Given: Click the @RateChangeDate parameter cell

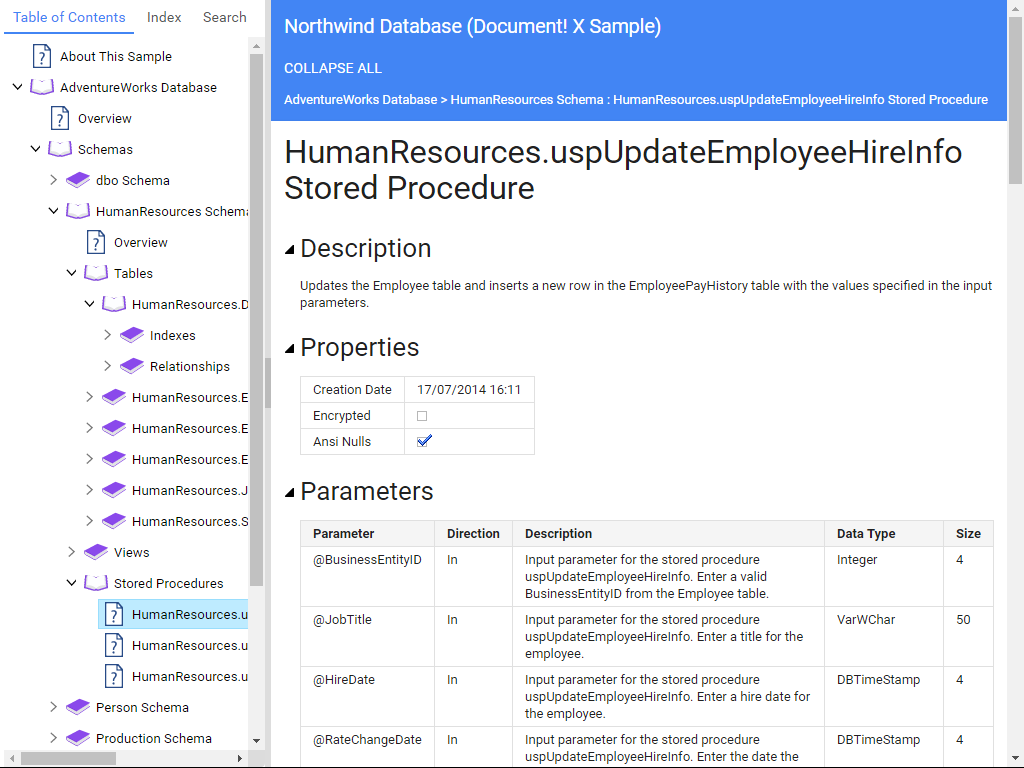Looking at the screenshot, I should tap(367, 748).
